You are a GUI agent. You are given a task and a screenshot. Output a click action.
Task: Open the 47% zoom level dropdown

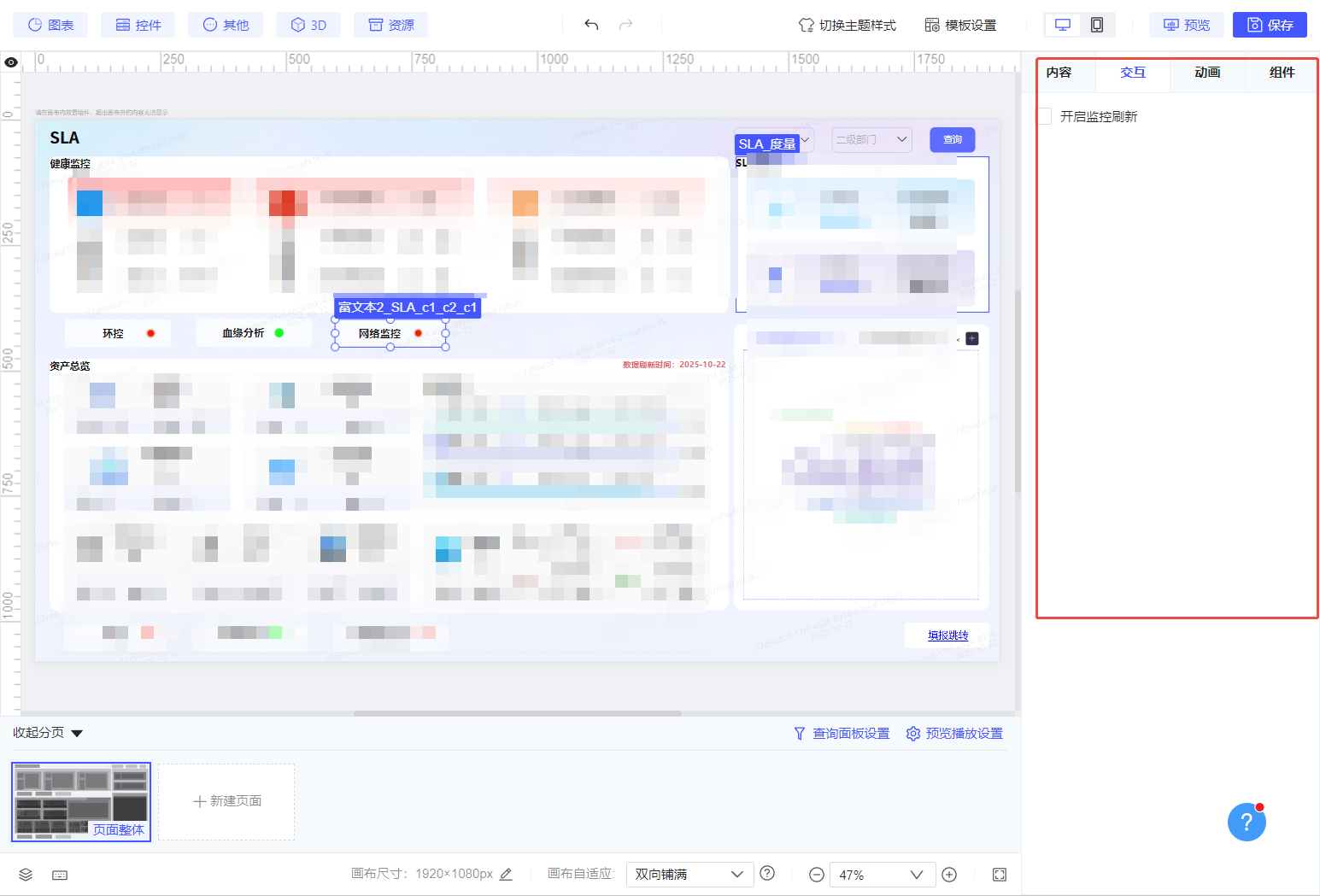[x=881, y=875]
